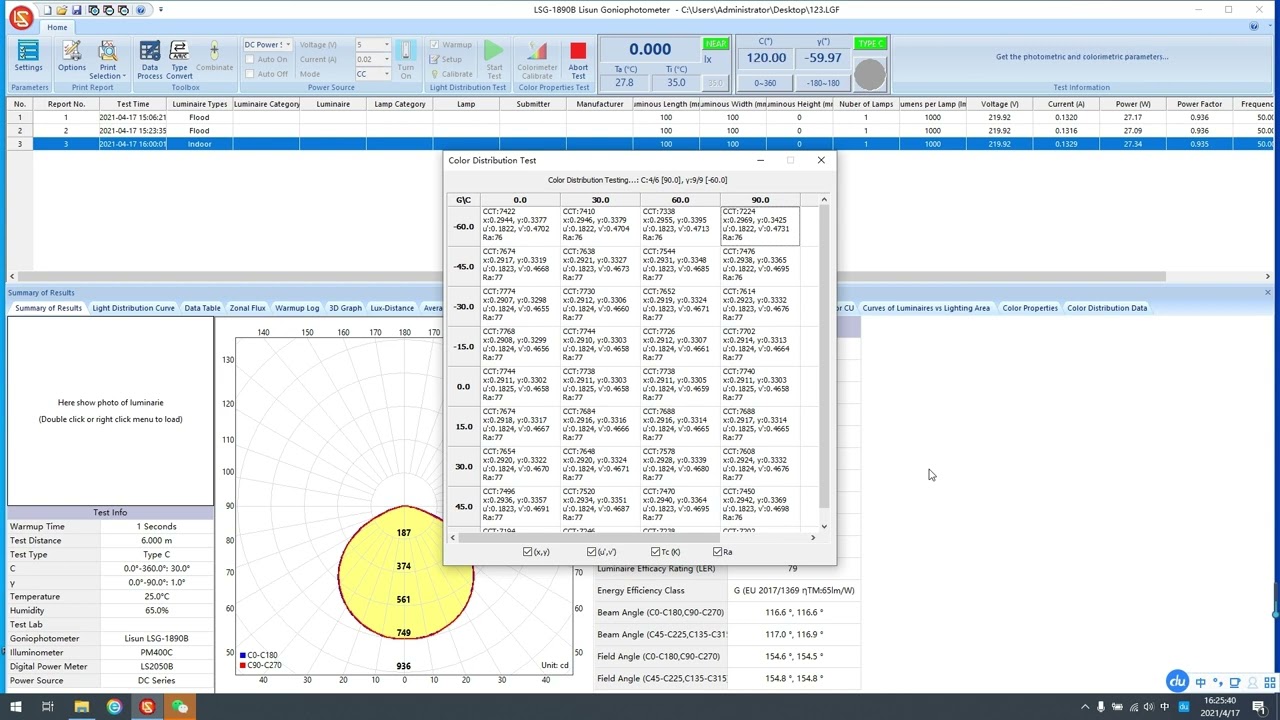The height and width of the screenshot is (720, 1280).
Task: Select report row 2 tested 15:23:35
Action: click(x=640, y=130)
